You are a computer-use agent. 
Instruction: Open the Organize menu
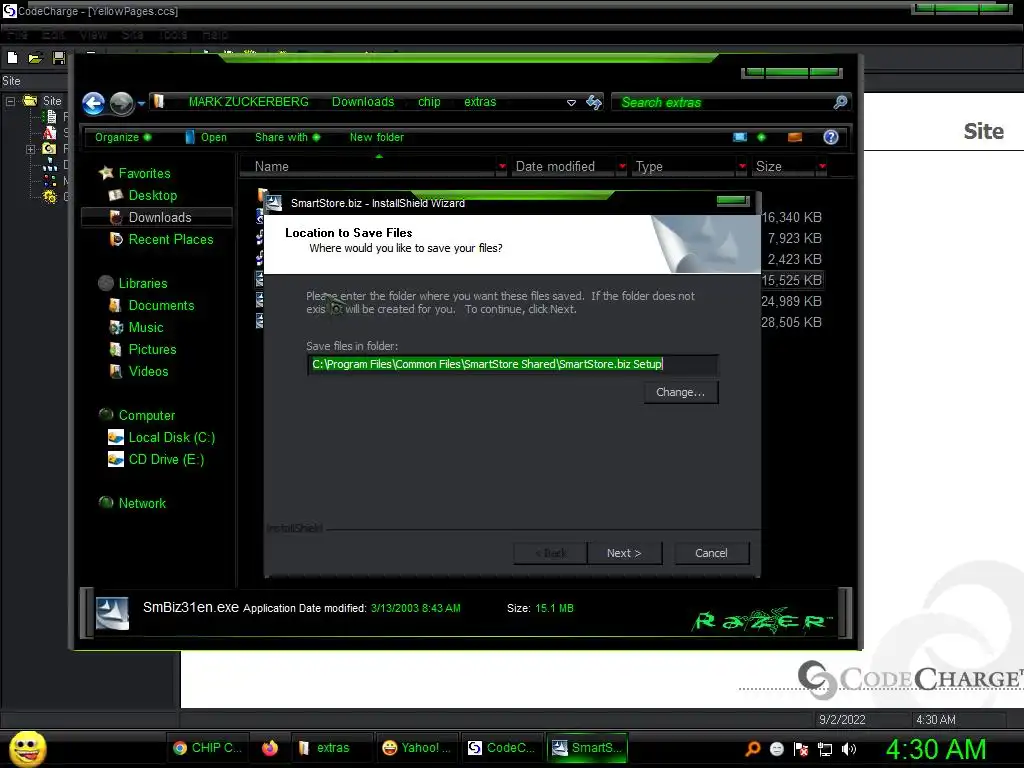click(x=123, y=137)
